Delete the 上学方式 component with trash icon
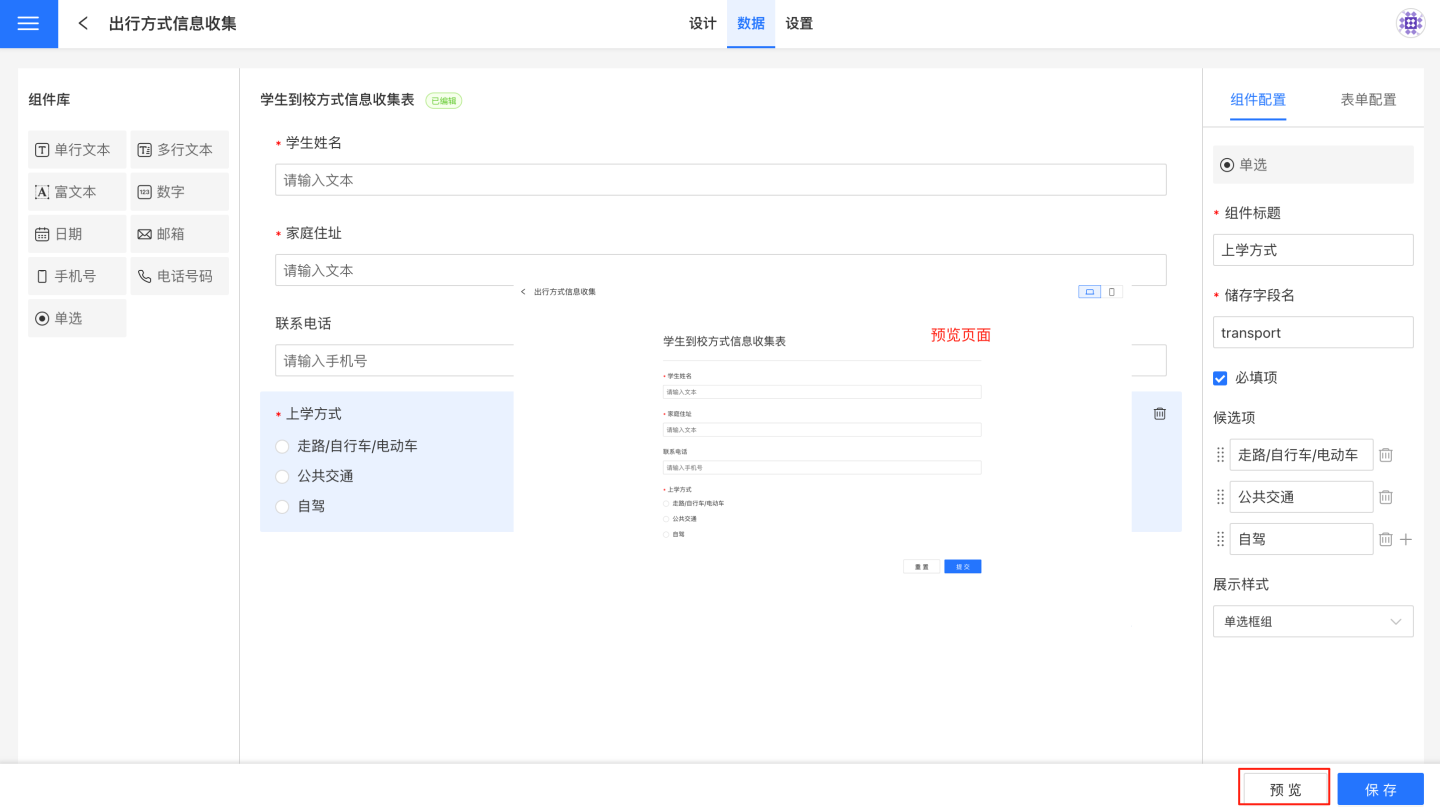The height and width of the screenshot is (809, 1440). coord(1159,413)
